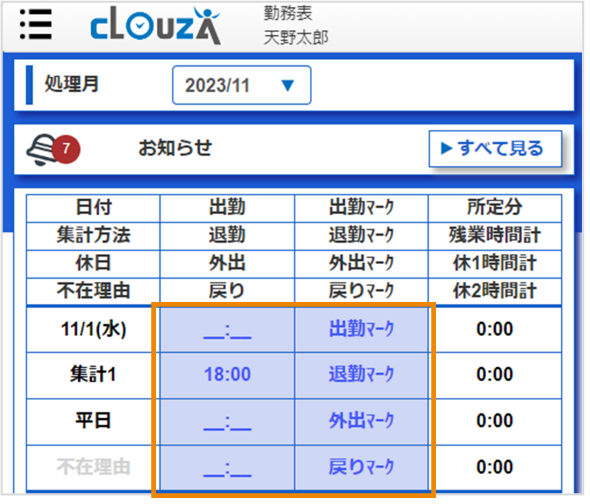Expand the 処理月 dropdown showing 2023/11
The height and width of the screenshot is (504, 590).
click(242, 85)
